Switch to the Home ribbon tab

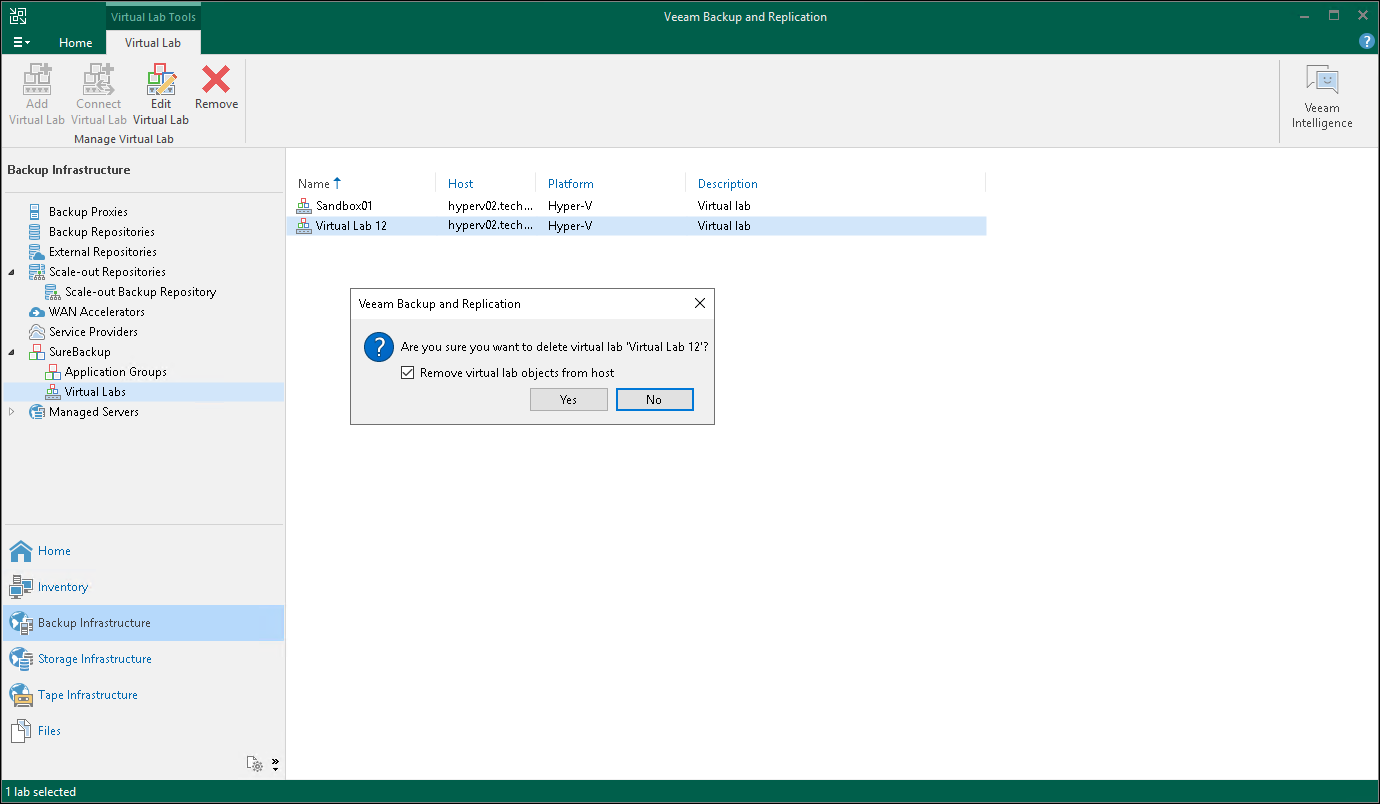point(76,43)
